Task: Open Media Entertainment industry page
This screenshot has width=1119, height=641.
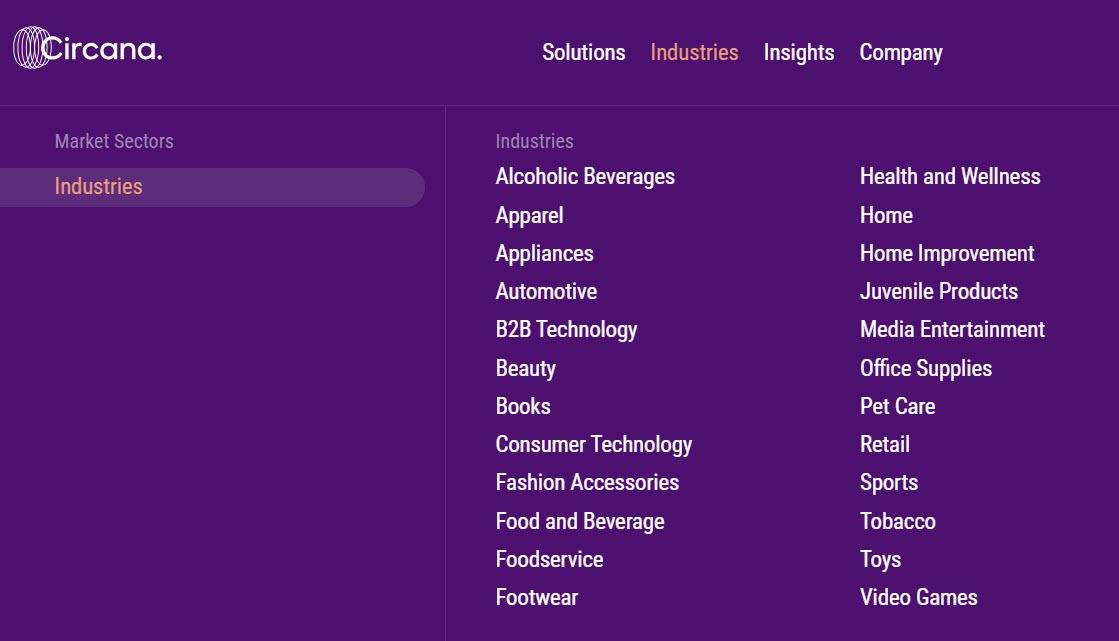Action: [x=952, y=329]
